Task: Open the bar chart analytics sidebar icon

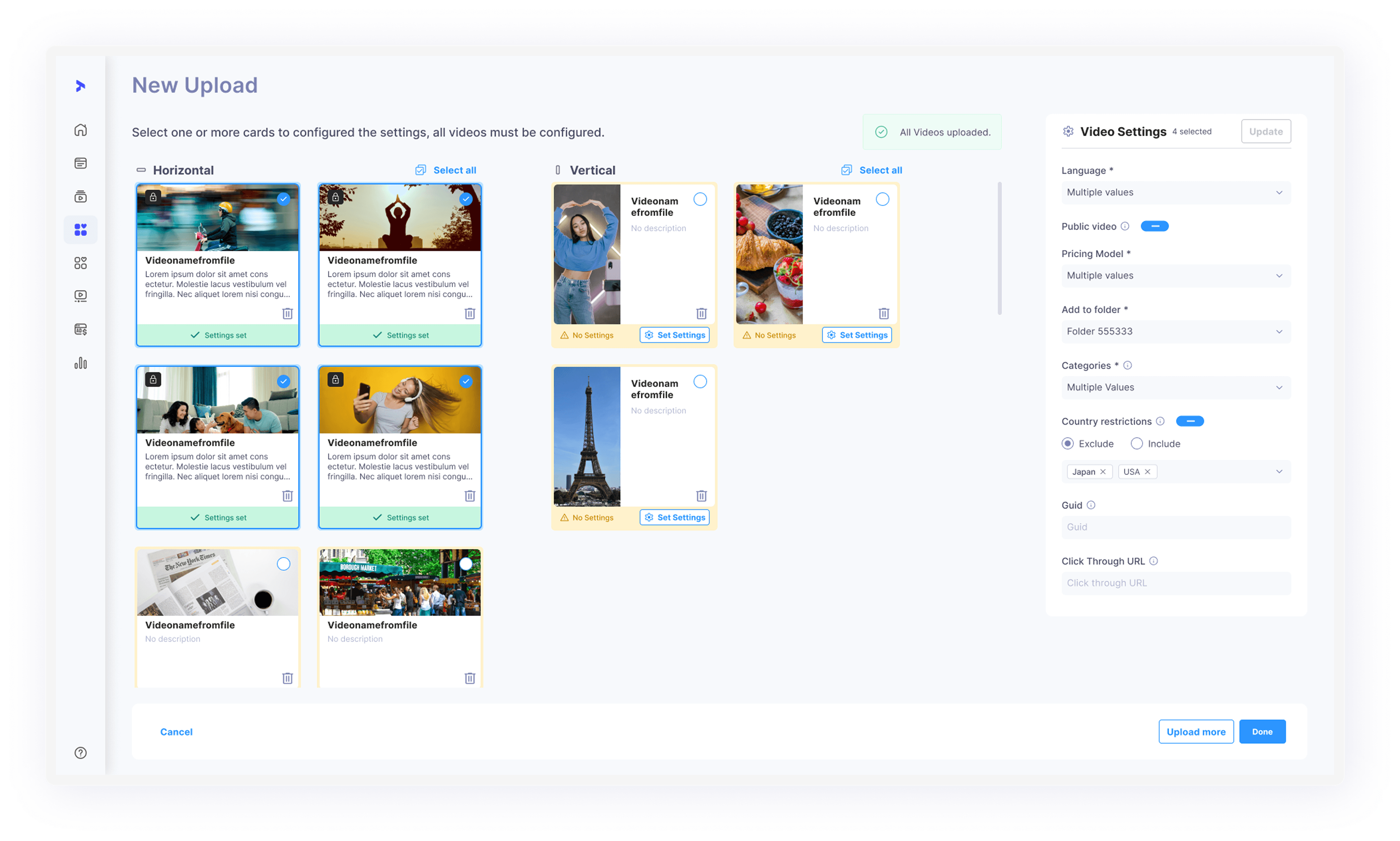Action: click(x=80, y=363)
